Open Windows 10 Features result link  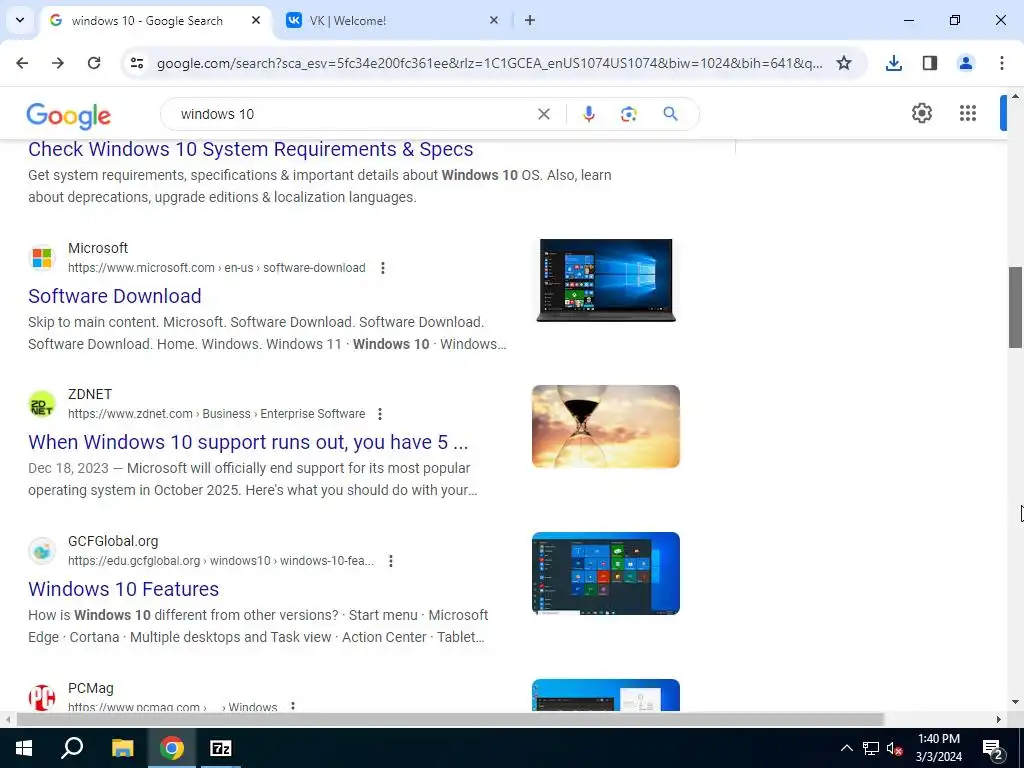tap(123, 589)
